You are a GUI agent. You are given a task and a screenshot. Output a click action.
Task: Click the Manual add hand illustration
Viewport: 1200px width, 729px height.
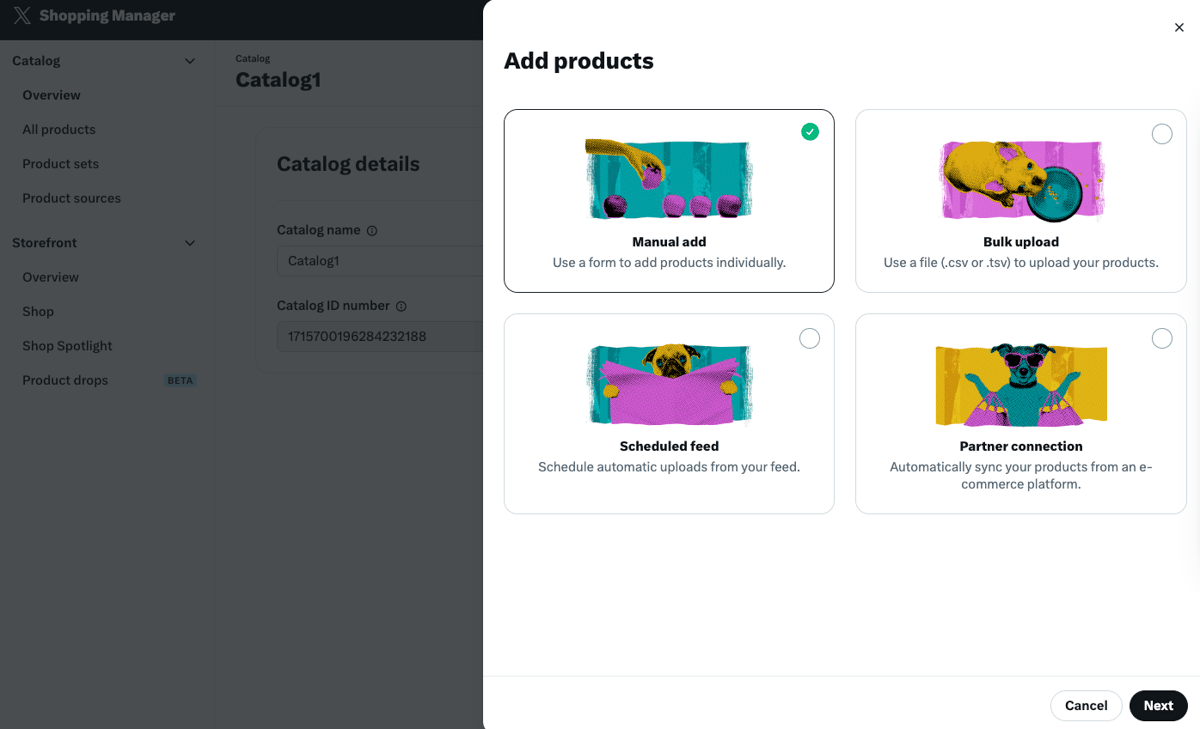point(669,179)
